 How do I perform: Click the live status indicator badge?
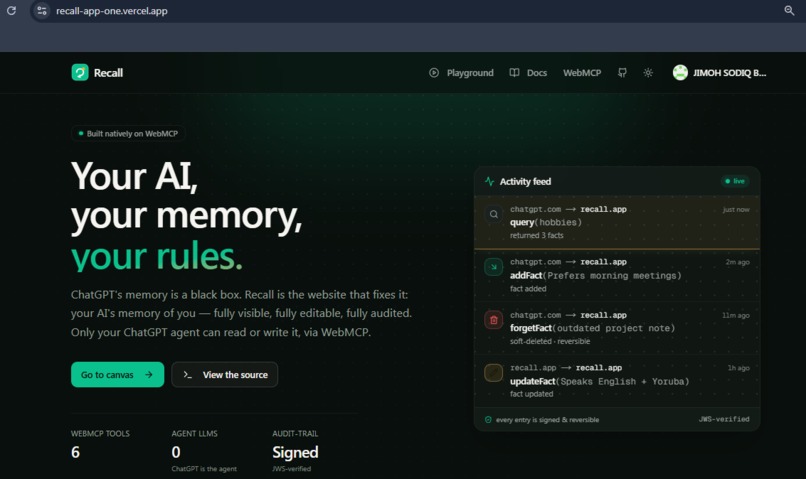(x=735, y=181)
